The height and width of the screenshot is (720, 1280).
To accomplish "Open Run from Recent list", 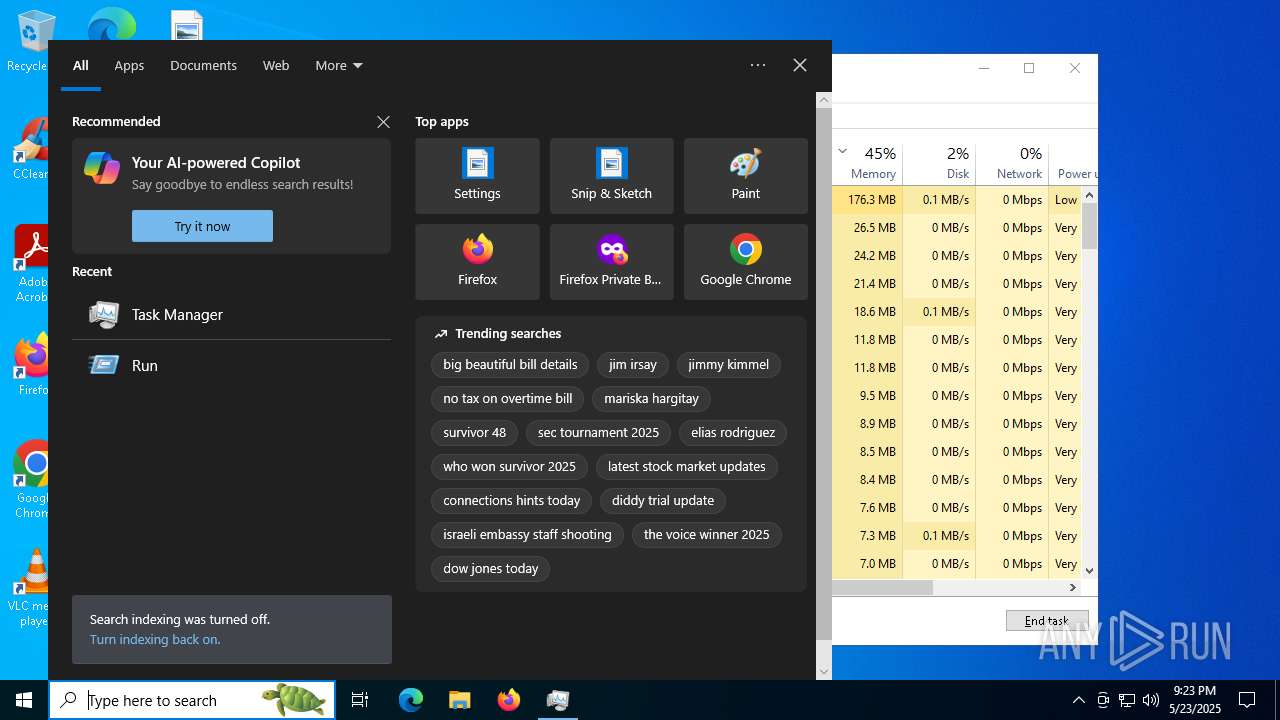I will click(x=231, y=365).
